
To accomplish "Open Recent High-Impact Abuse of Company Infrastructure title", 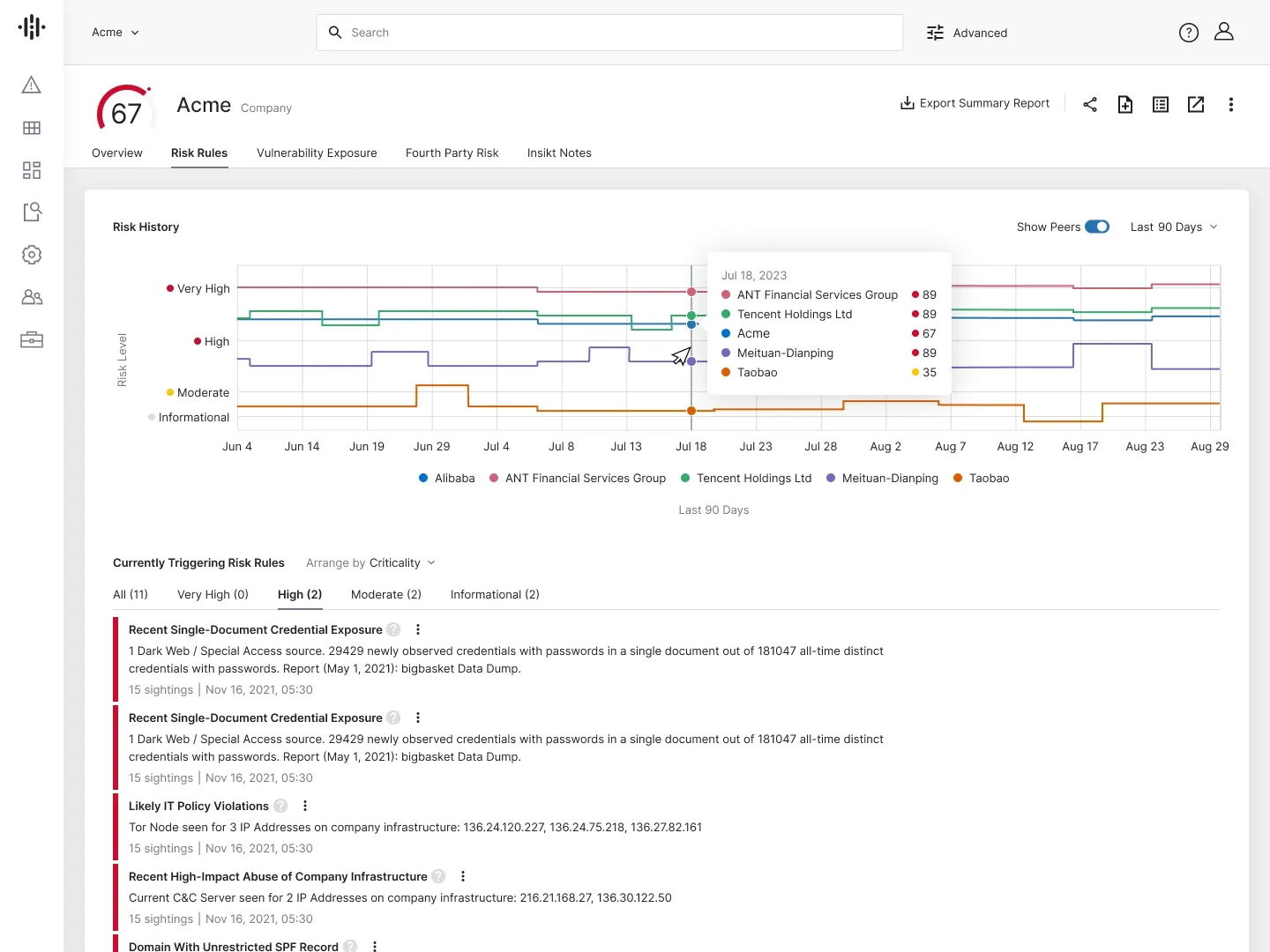I will tap(278, 876).
